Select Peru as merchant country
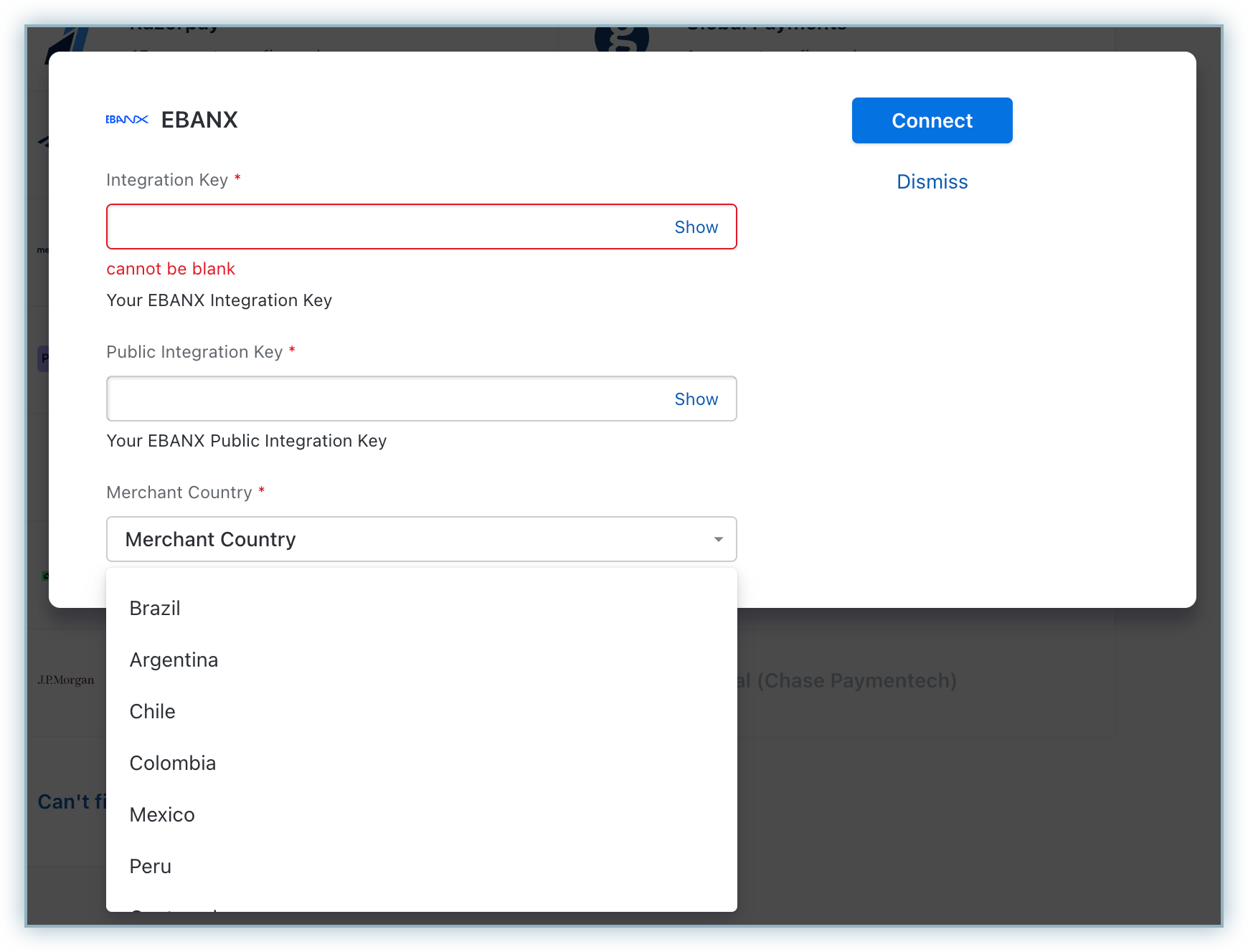The height and width of the screenshot is (952, 1248). [150, 867]
